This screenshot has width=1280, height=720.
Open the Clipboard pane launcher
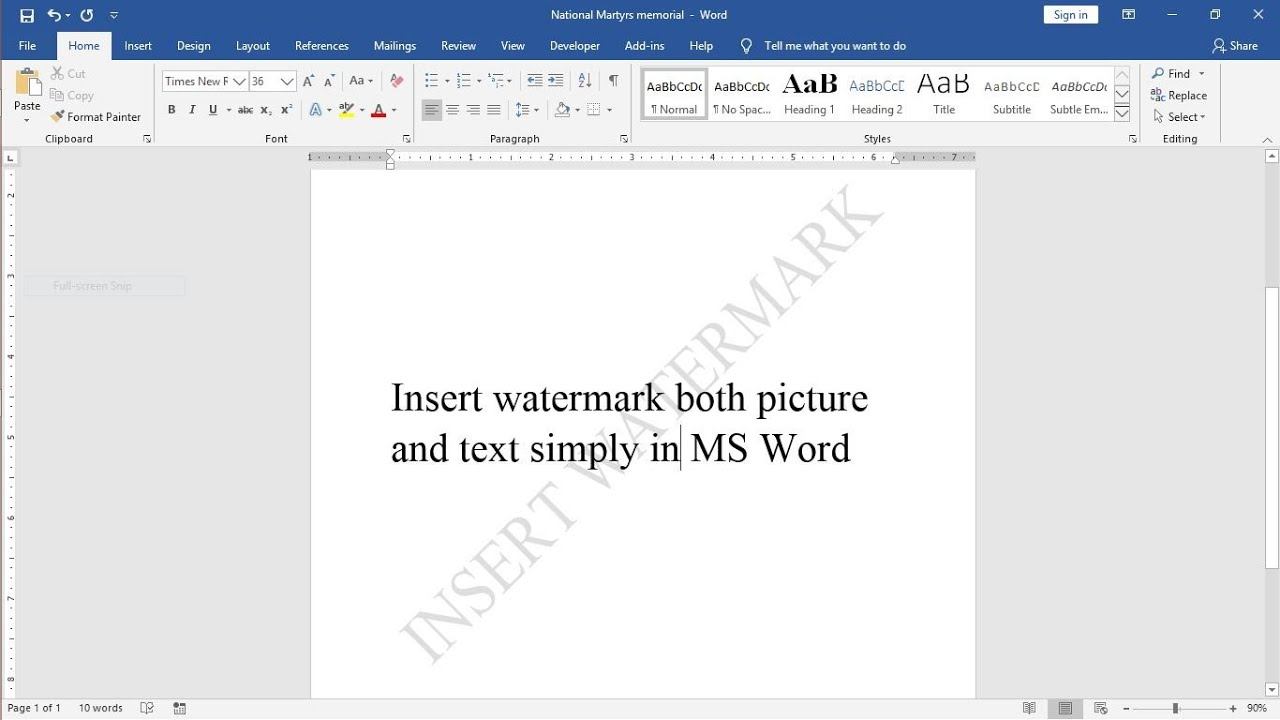147,139
